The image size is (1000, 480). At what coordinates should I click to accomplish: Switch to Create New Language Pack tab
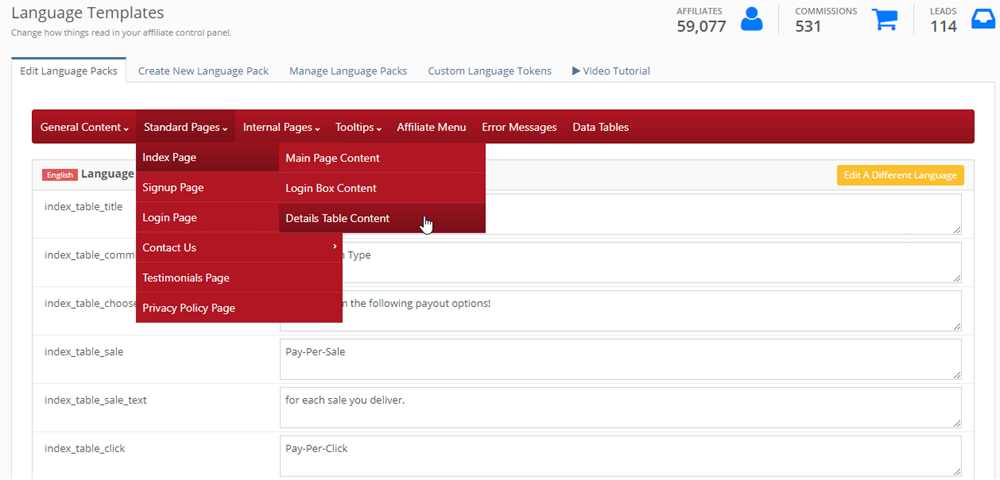tap(203, 71)
